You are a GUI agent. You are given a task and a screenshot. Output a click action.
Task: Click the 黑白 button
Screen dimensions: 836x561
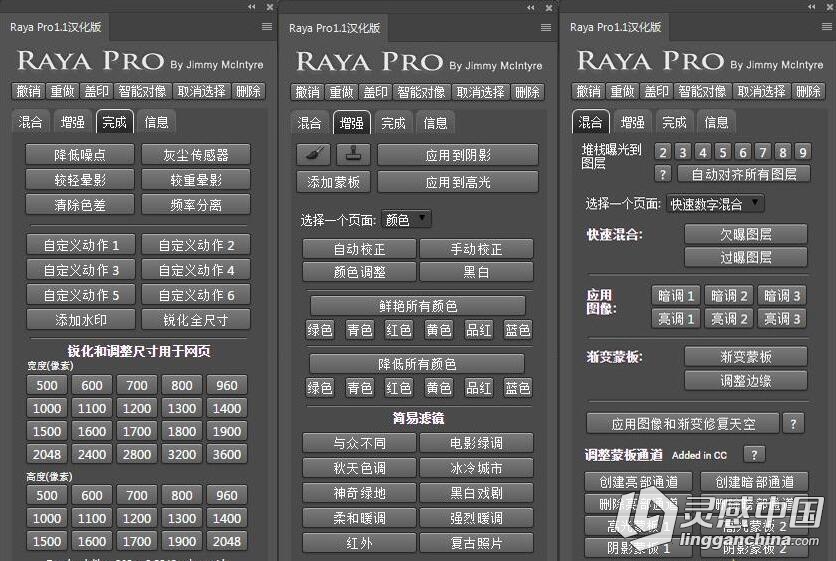pyautogui.click(x=476, y=272)
